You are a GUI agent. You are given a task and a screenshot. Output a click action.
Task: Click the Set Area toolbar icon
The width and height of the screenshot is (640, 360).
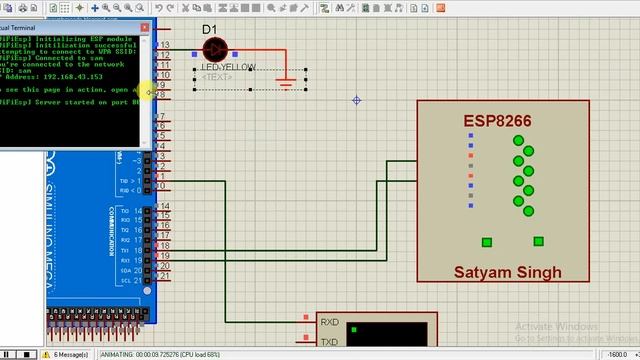click(x=34, y=8)
